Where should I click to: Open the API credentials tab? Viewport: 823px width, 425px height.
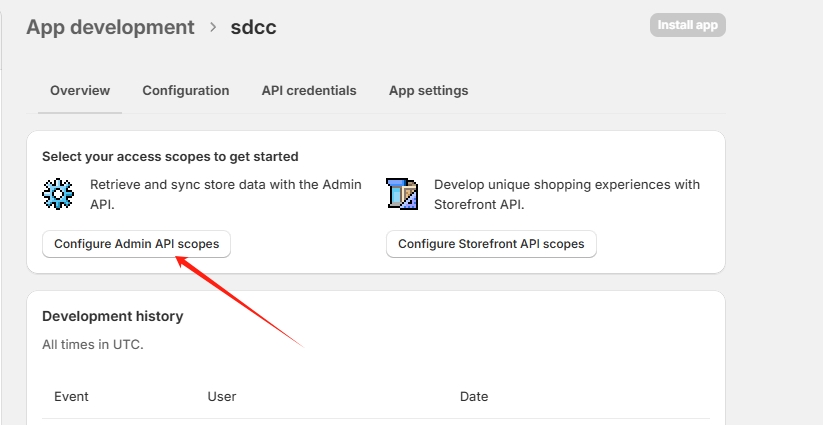(x=309, y=90)
